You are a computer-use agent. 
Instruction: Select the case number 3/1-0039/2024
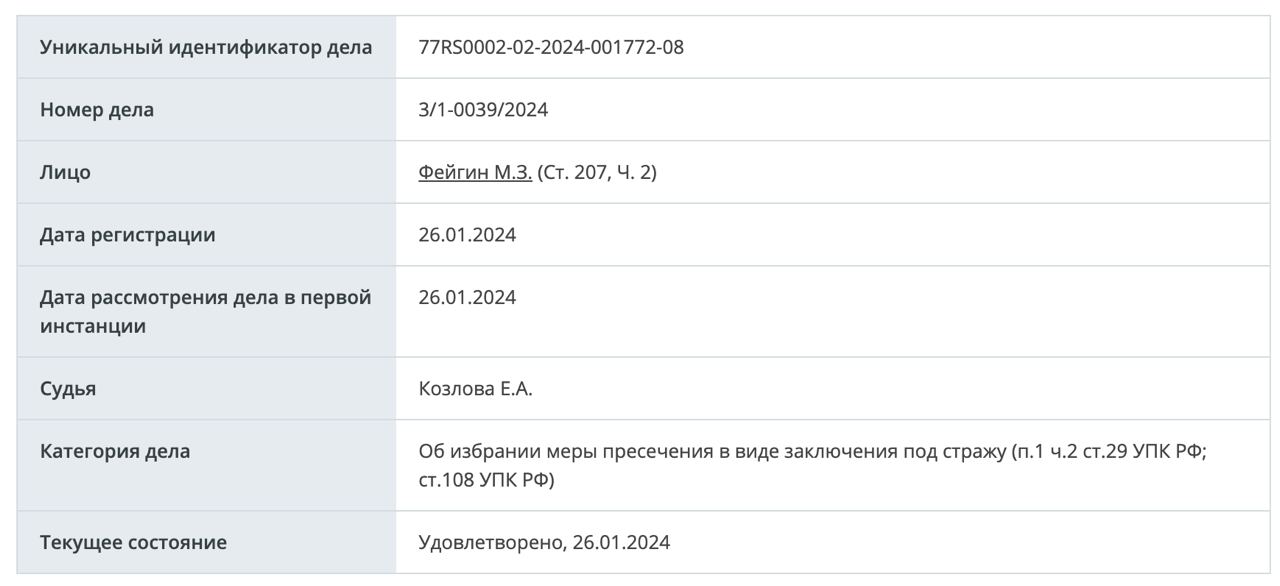[483, 110]
